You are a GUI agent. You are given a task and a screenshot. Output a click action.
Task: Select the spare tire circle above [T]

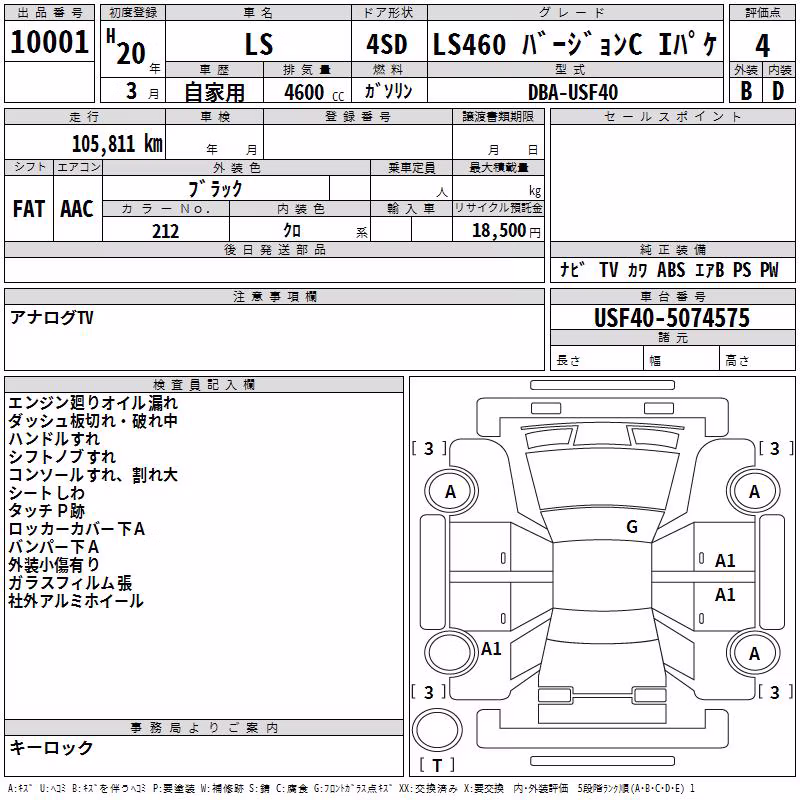coord(437,730)
